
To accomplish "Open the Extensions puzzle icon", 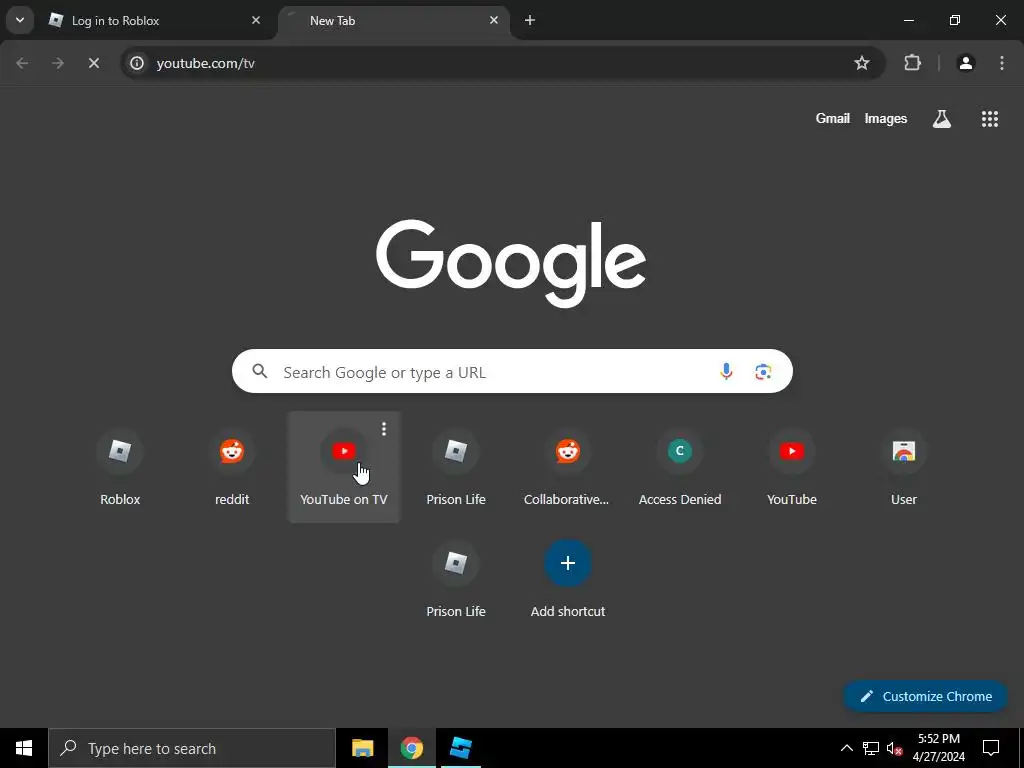I will point(912,63).
